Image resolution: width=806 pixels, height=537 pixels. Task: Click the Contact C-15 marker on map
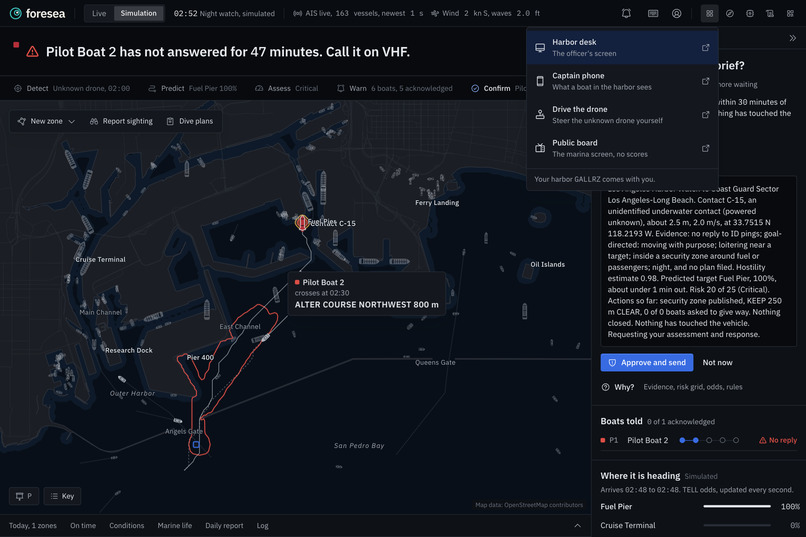pyautogui.click(x=302, y=223)
